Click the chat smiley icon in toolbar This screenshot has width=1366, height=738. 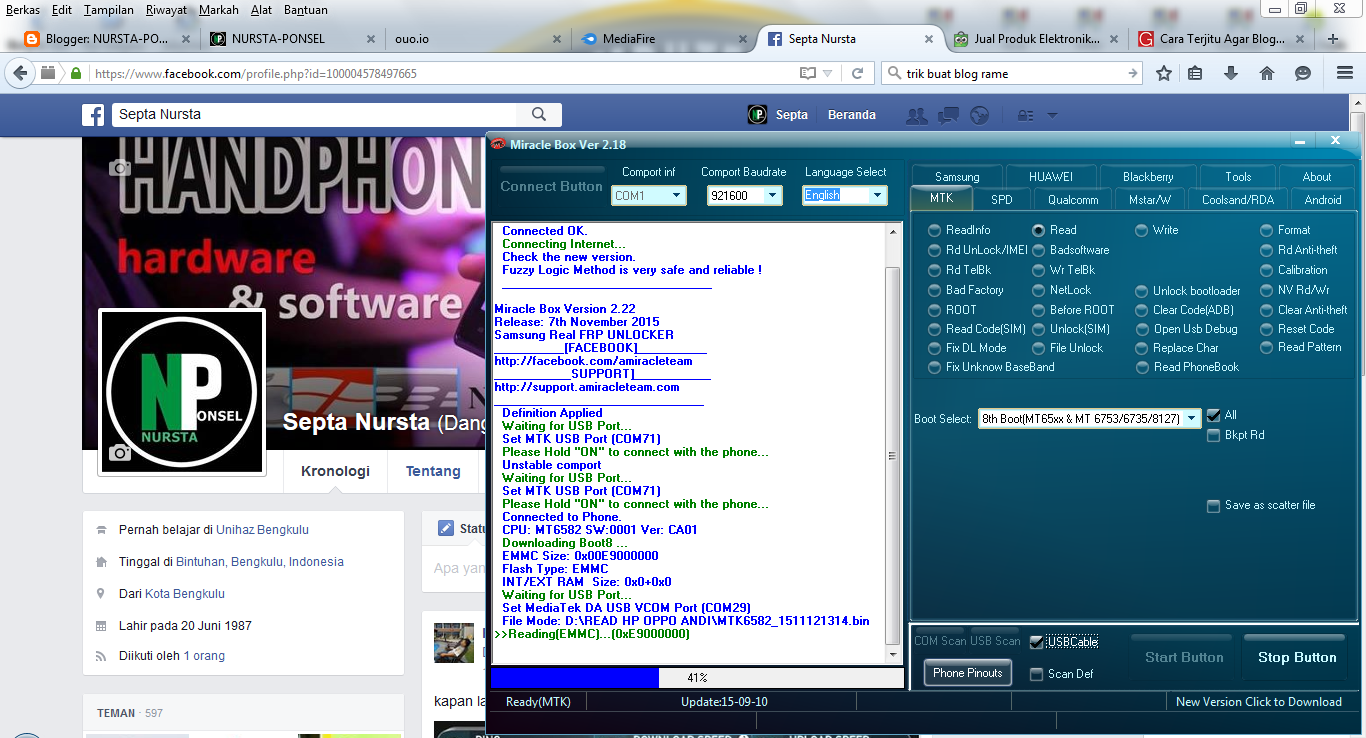point(1303,73)
